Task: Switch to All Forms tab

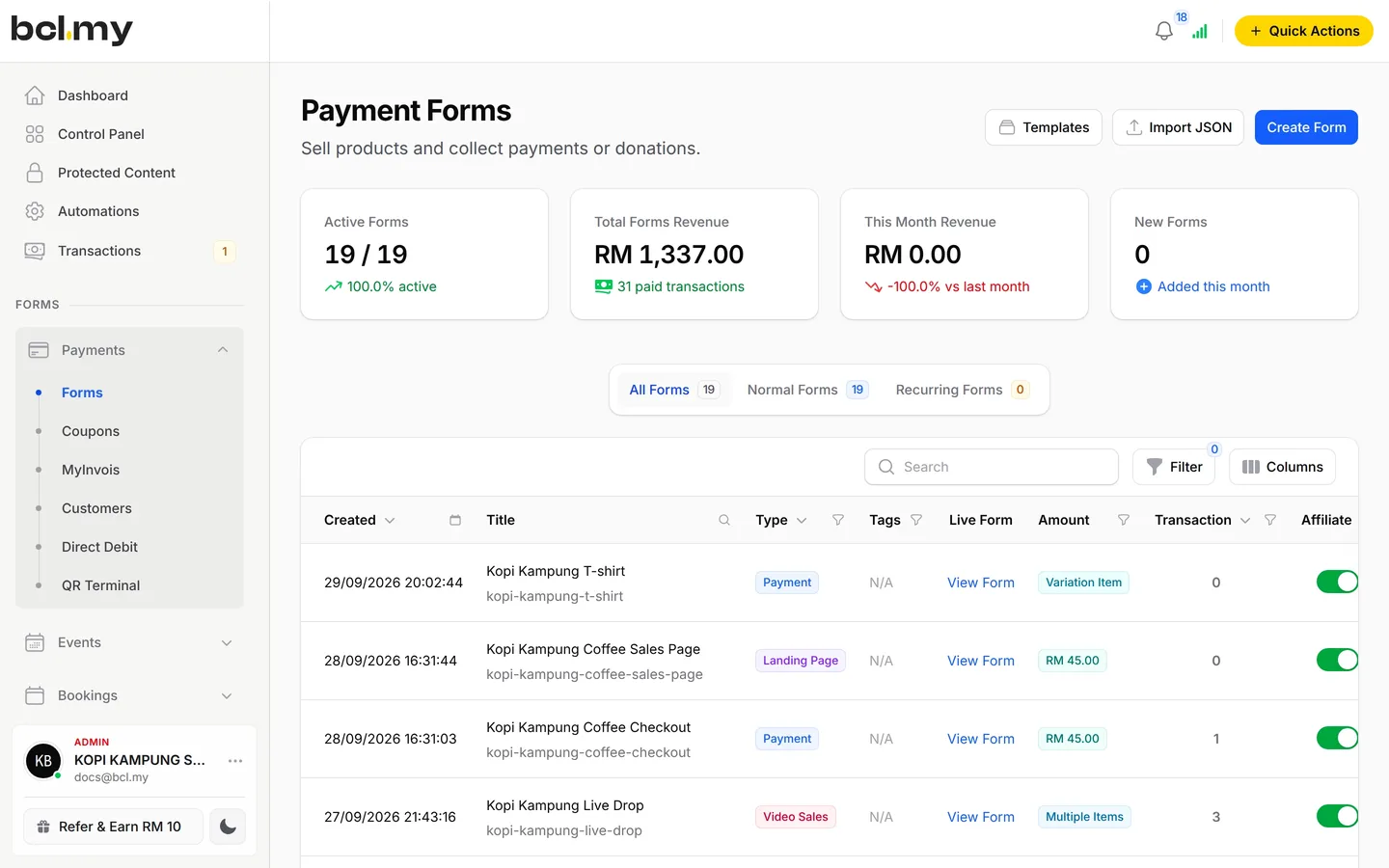Action: (674, 390)
